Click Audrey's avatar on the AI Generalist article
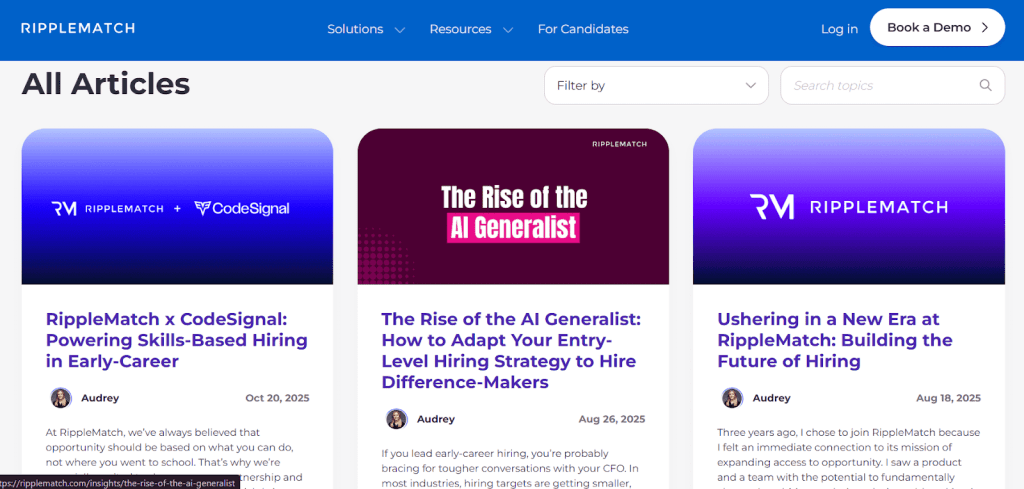 [x=397, y=419]
